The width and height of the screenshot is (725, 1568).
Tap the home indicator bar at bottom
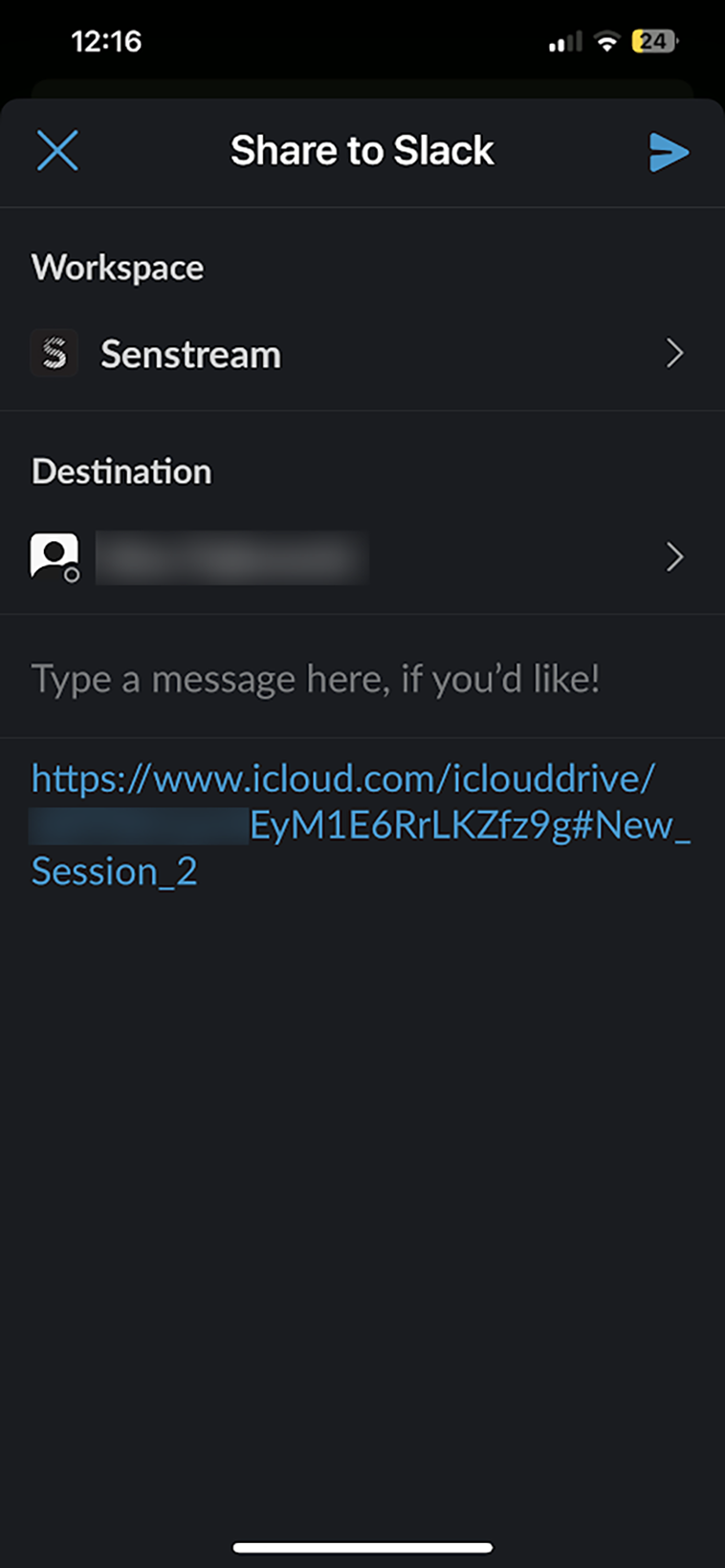click(x=362, y=1547)
